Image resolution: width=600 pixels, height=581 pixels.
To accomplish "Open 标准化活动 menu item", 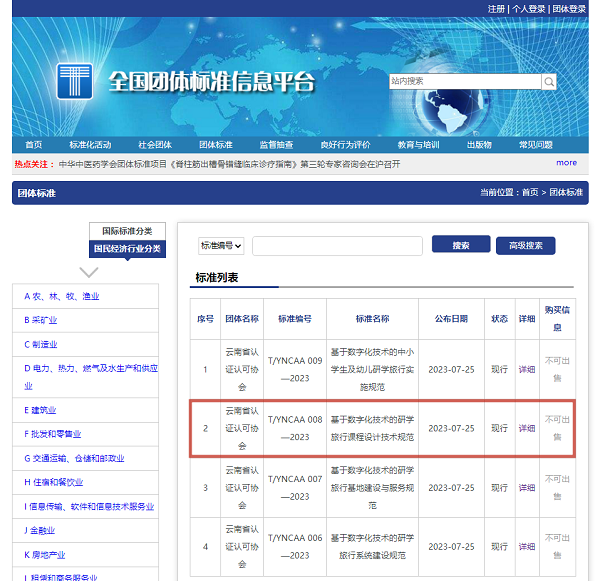I will [90, 145].
